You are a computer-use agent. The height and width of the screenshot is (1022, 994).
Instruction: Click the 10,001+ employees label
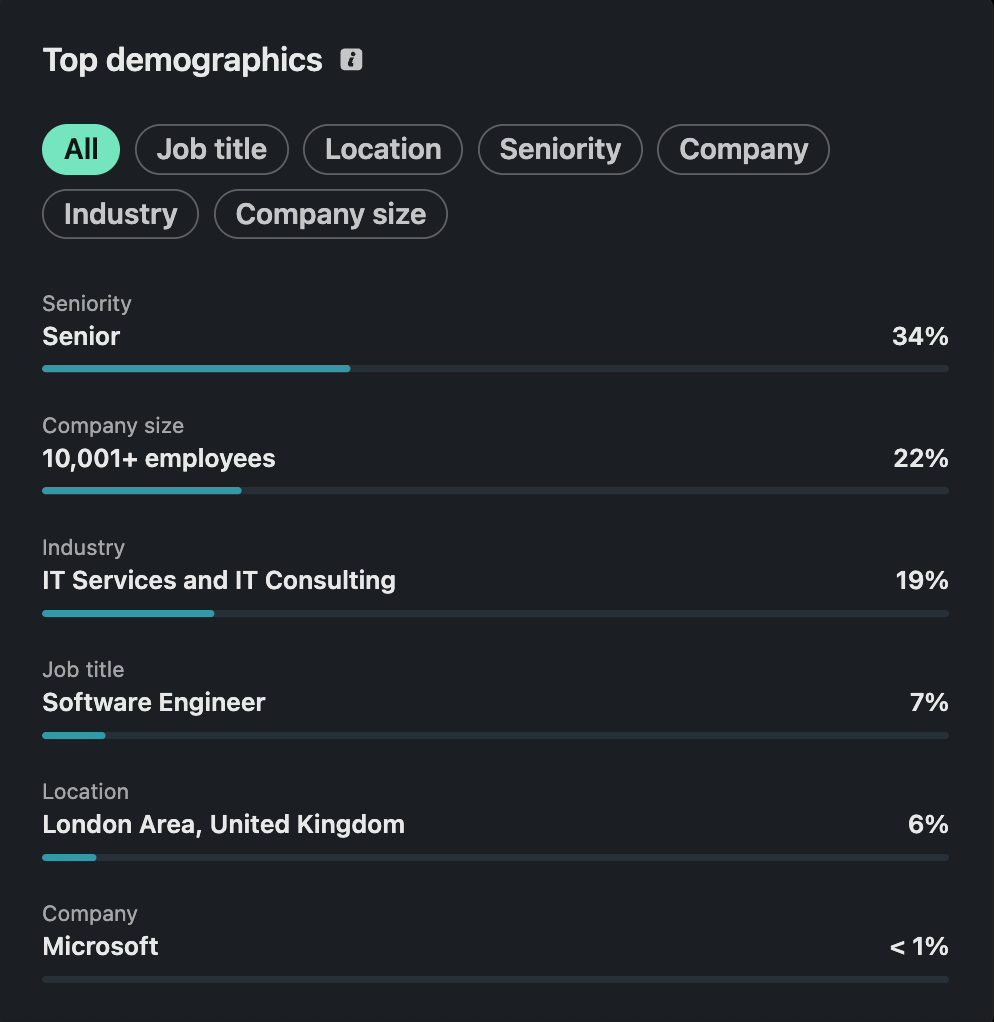pos(159,459)
